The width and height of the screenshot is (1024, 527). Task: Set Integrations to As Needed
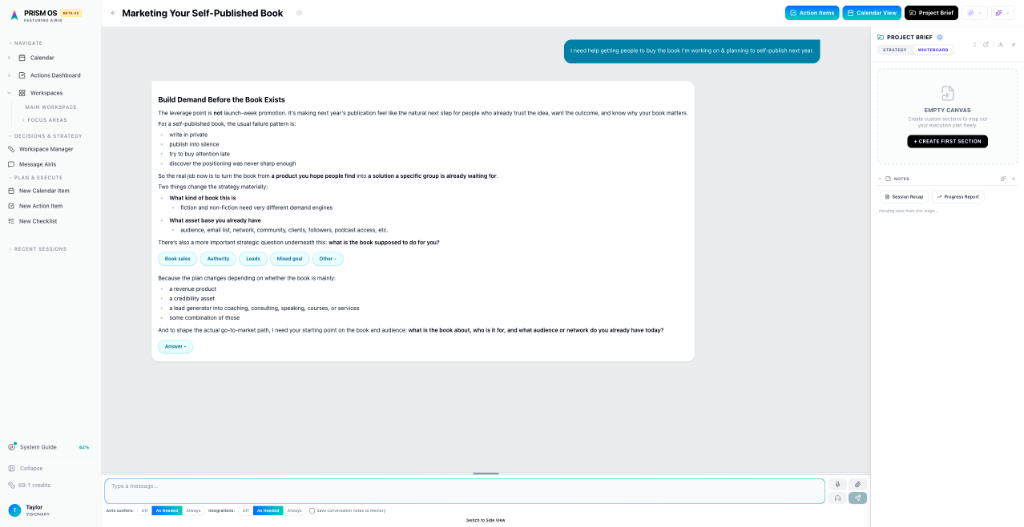(x=268, y=511)
